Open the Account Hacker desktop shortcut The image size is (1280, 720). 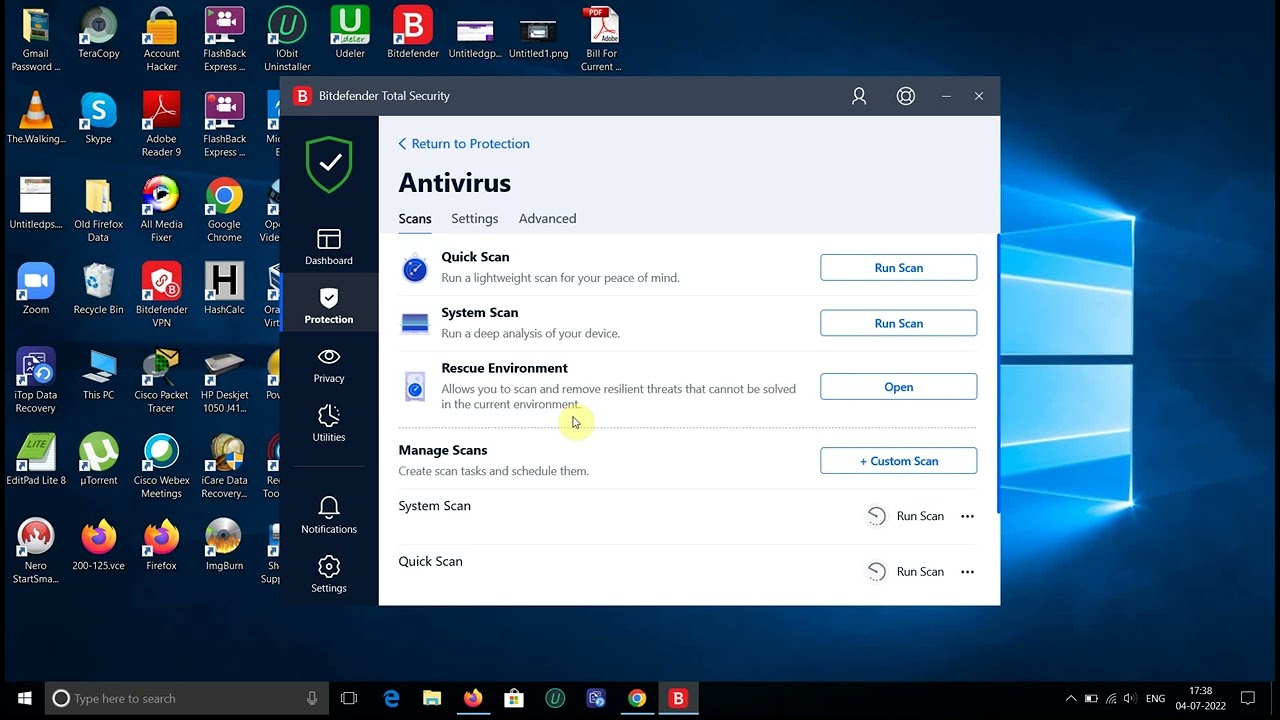pyautogui.click(x=161, y=39)
